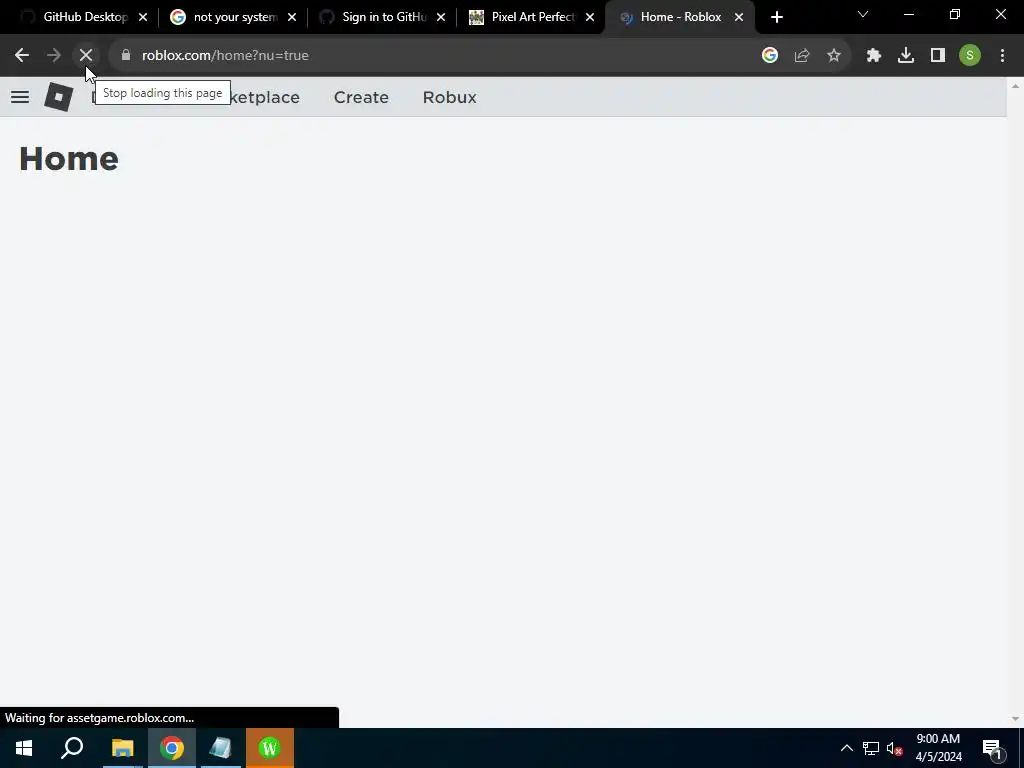Open the Create nav link
This screenshot has height=768, width=1024.
[x=361, y=97]
